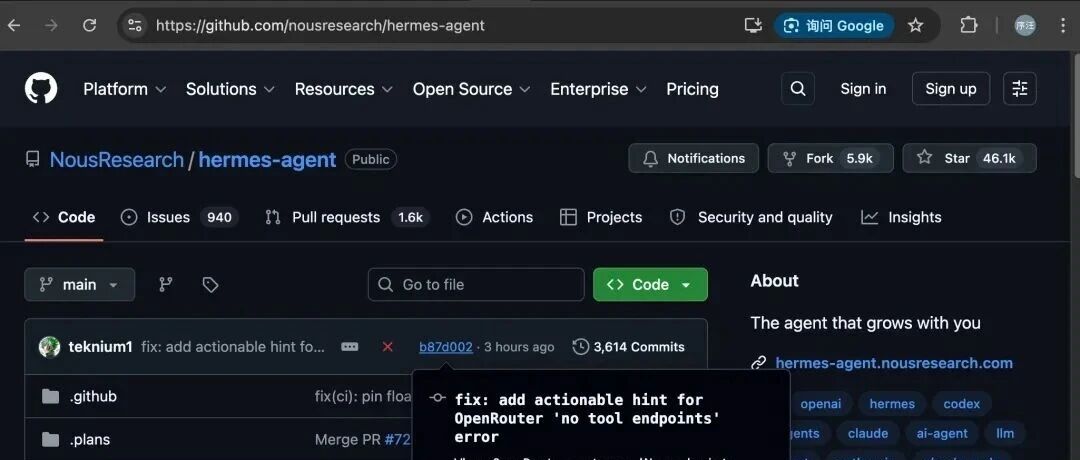Switch to the Projects tab
The width and height of the screenshot is (1080, 460).
pos(601,218)
